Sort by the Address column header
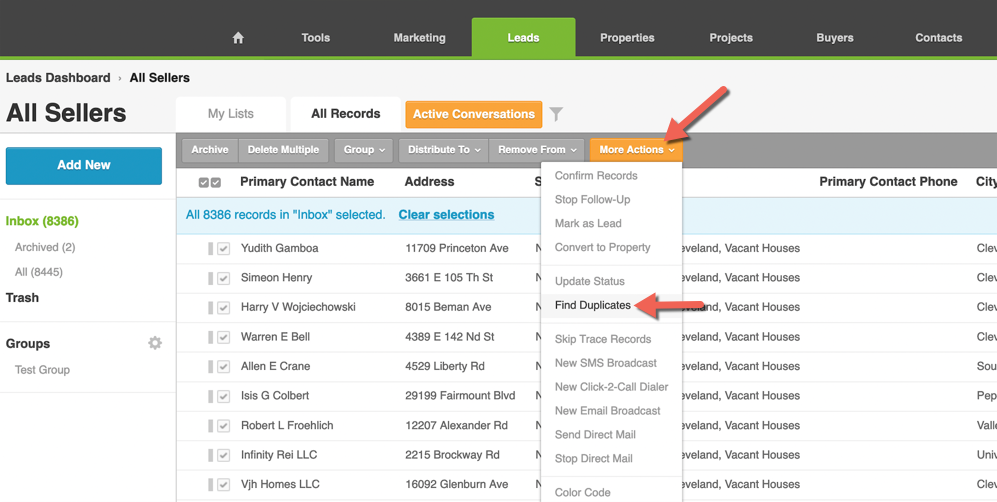997x502 pixels. [429, 182]
